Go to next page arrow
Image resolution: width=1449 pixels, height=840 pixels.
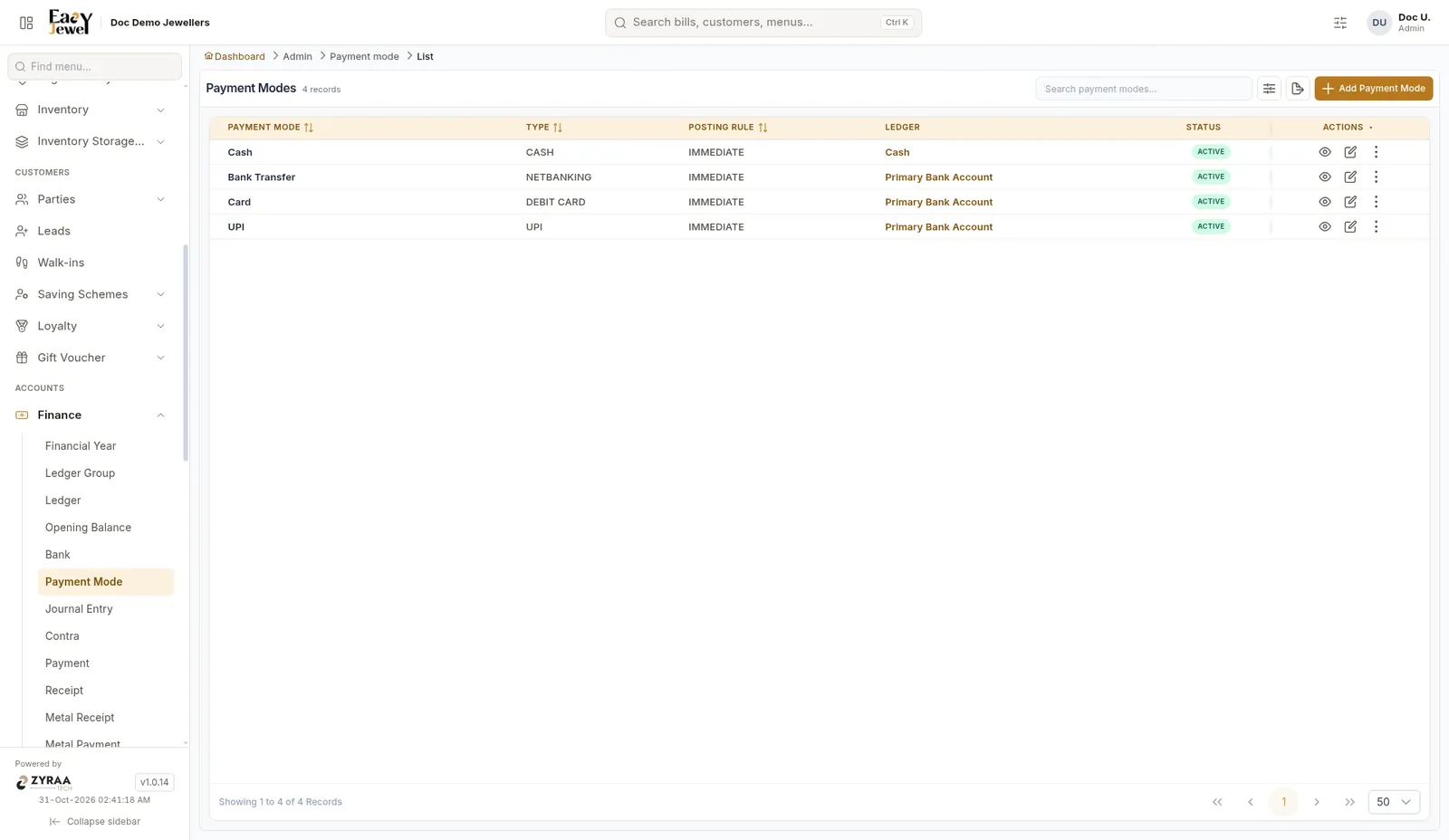pos(1317,802)
